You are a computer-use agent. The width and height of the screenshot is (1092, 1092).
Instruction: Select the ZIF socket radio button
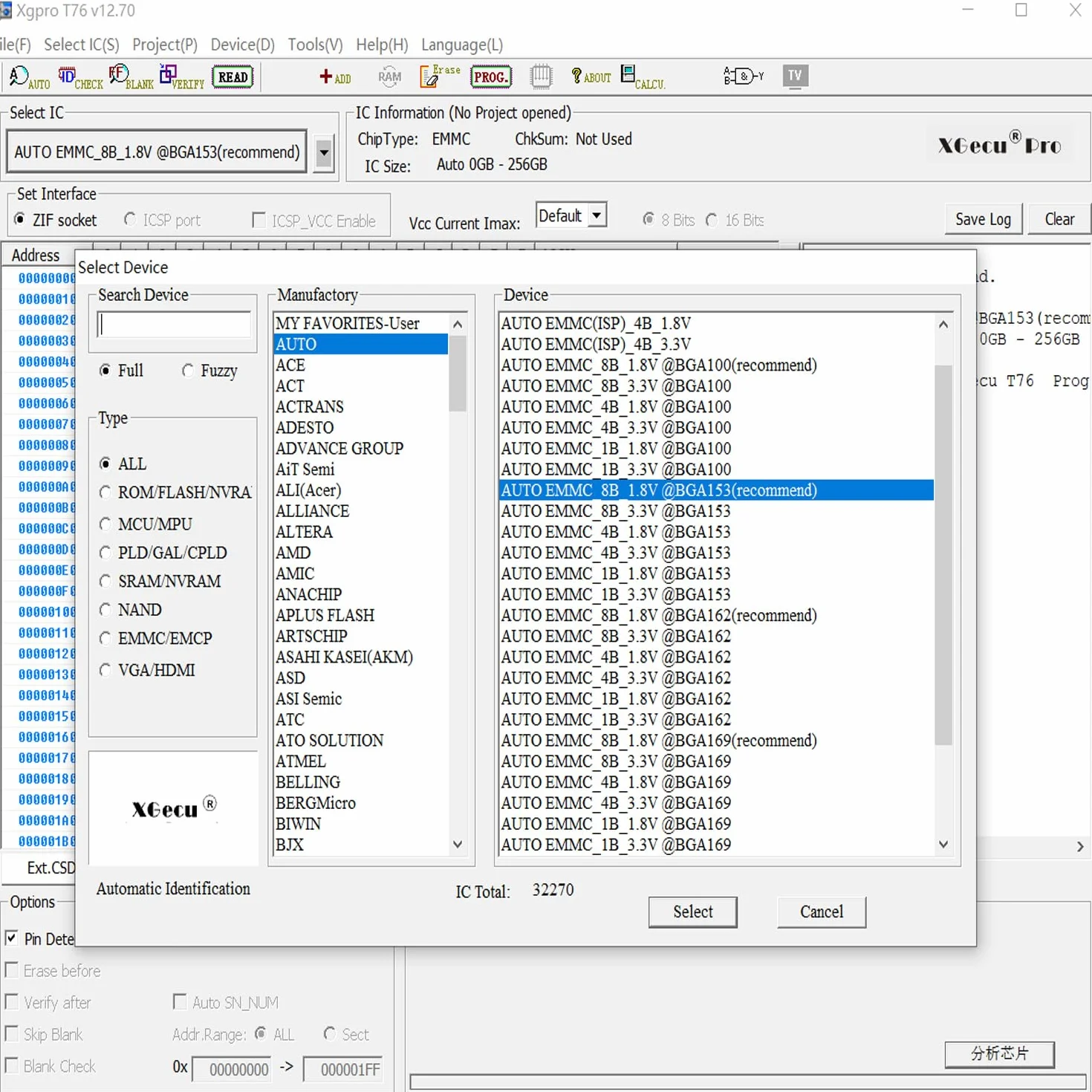click(20, 219)
